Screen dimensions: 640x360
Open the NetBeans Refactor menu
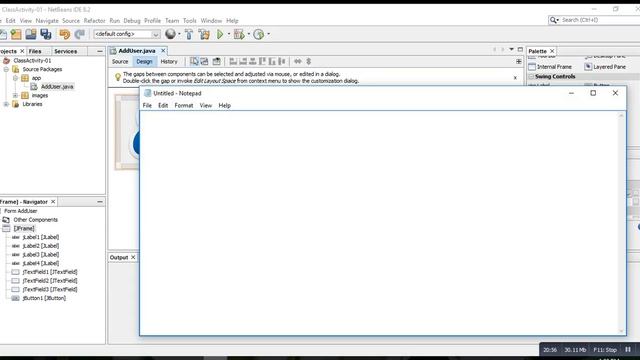point(94,21)
